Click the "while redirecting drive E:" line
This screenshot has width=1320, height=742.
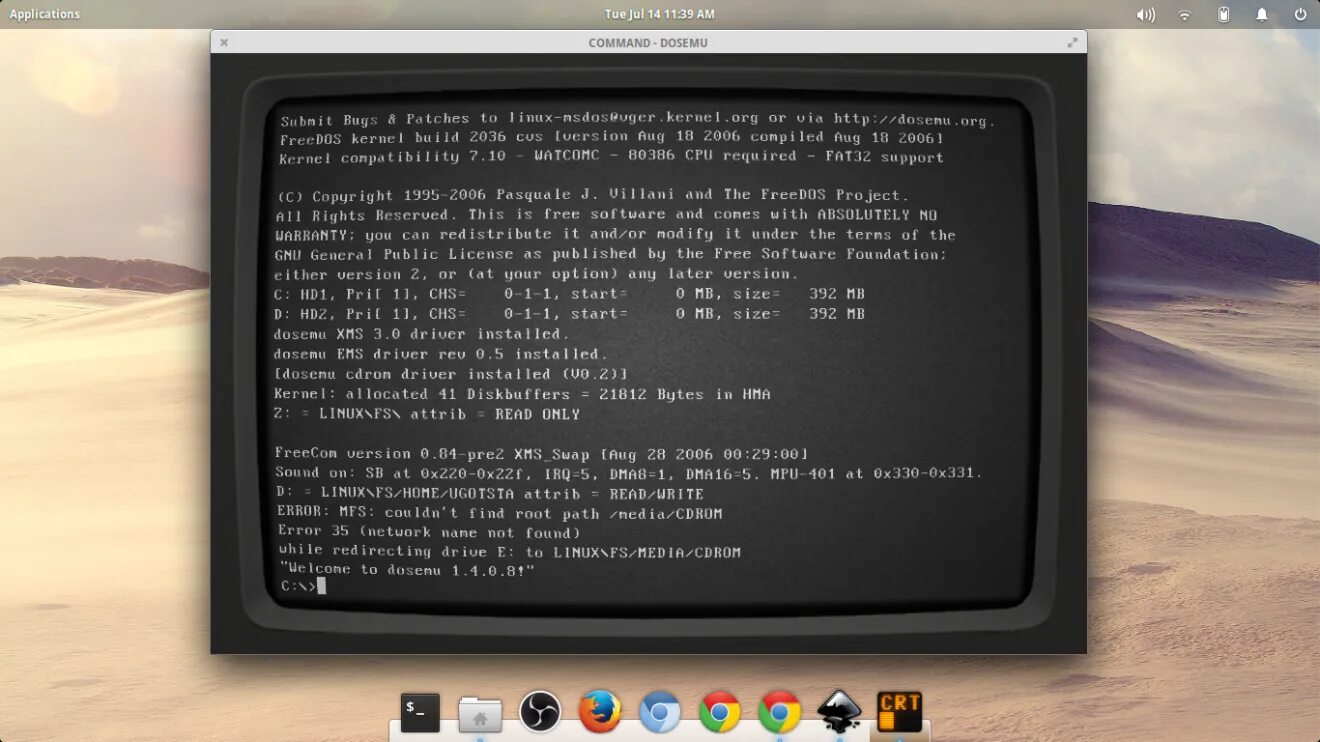(x=510, y=551)
